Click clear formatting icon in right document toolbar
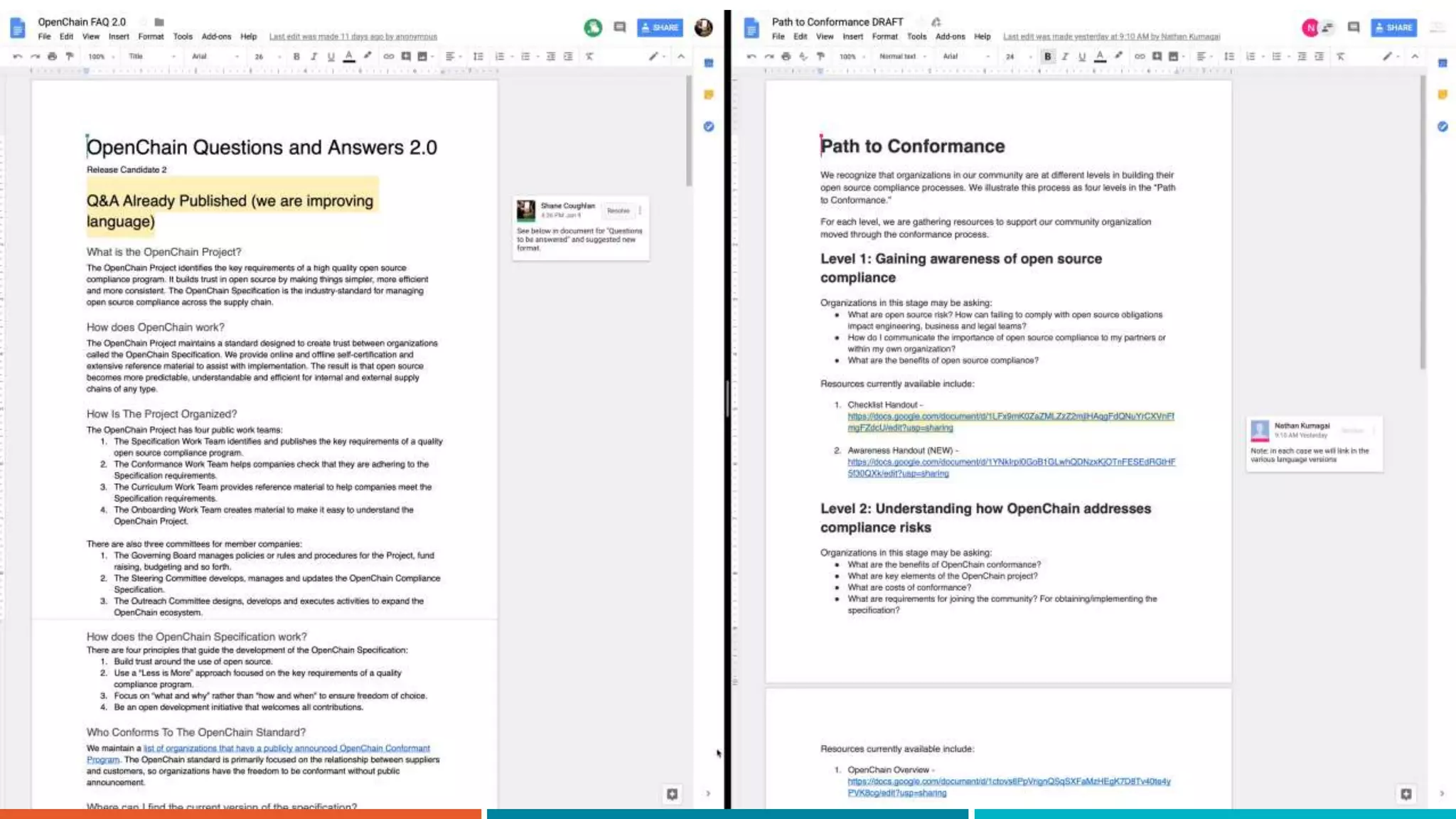 coord(1340,56)
